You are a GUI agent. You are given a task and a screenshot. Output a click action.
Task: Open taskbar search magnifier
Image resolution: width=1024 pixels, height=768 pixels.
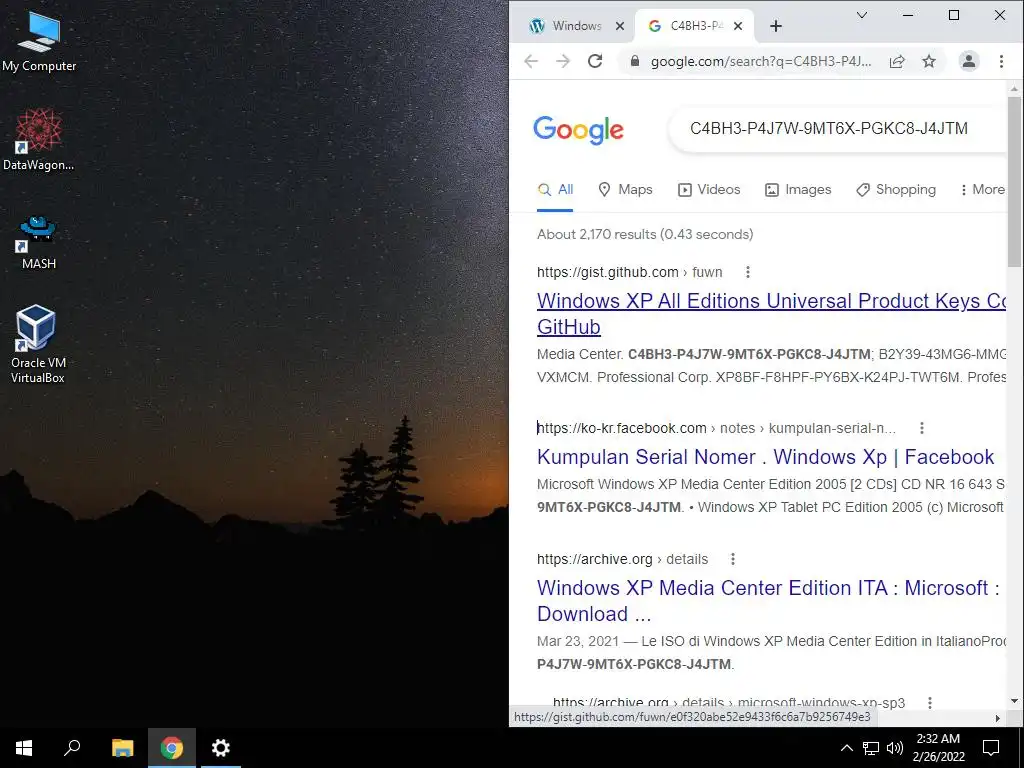72,748
